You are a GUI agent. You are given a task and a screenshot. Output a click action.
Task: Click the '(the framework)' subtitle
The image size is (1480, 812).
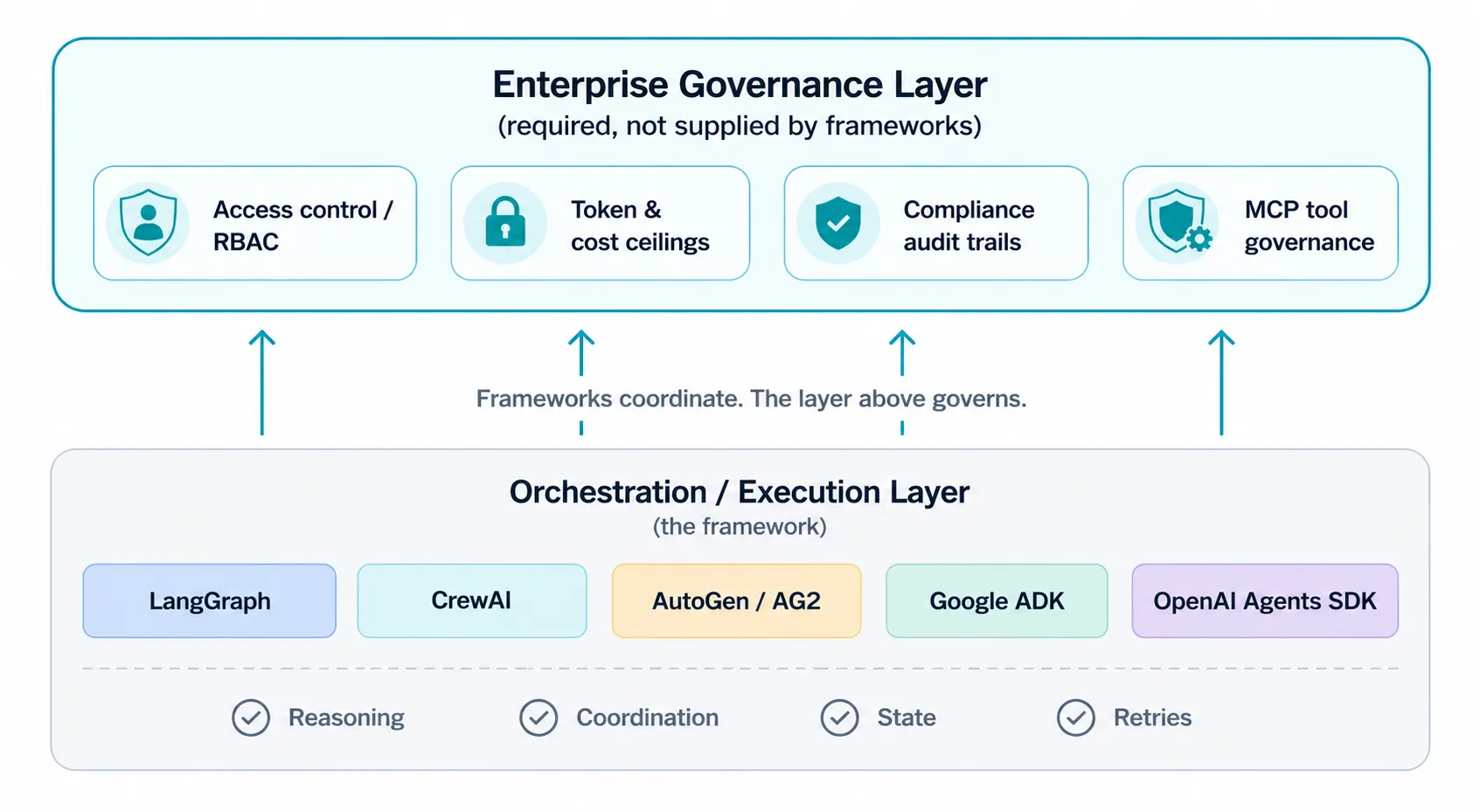(x=740, y=526)
